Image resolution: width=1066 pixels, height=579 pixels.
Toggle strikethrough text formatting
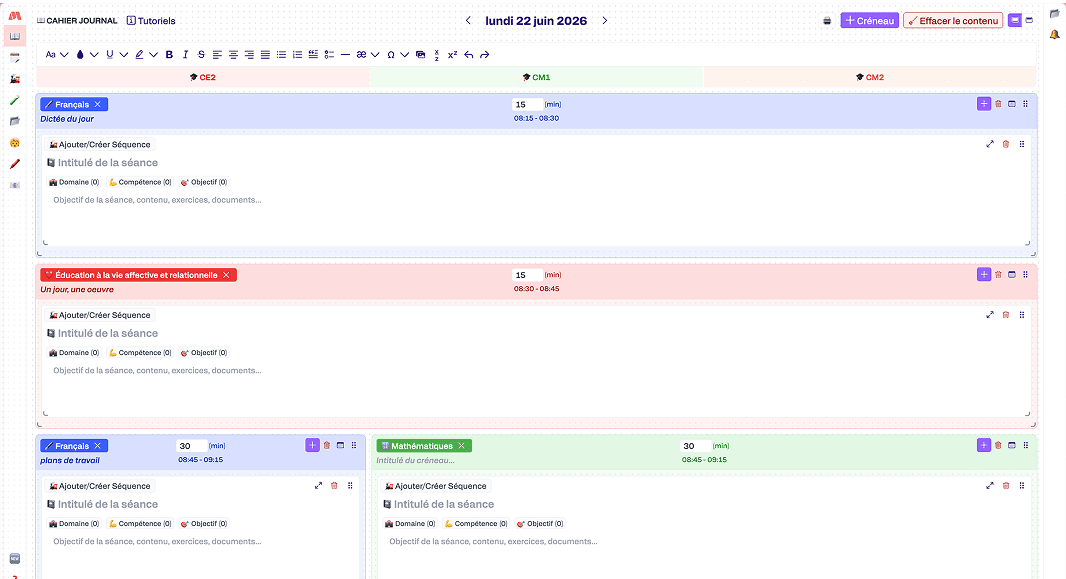201,54
